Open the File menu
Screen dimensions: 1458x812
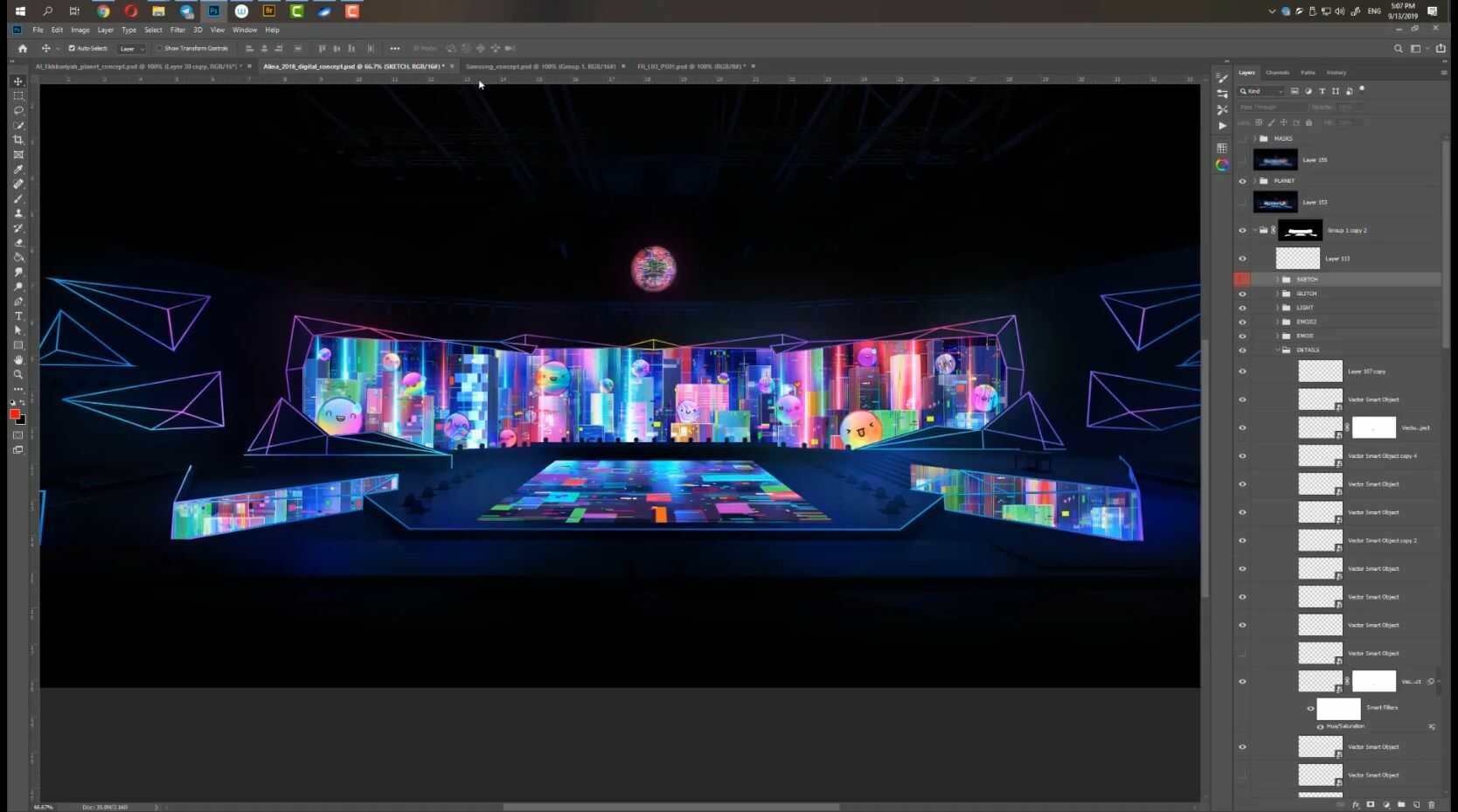click(x=38, y=30)
